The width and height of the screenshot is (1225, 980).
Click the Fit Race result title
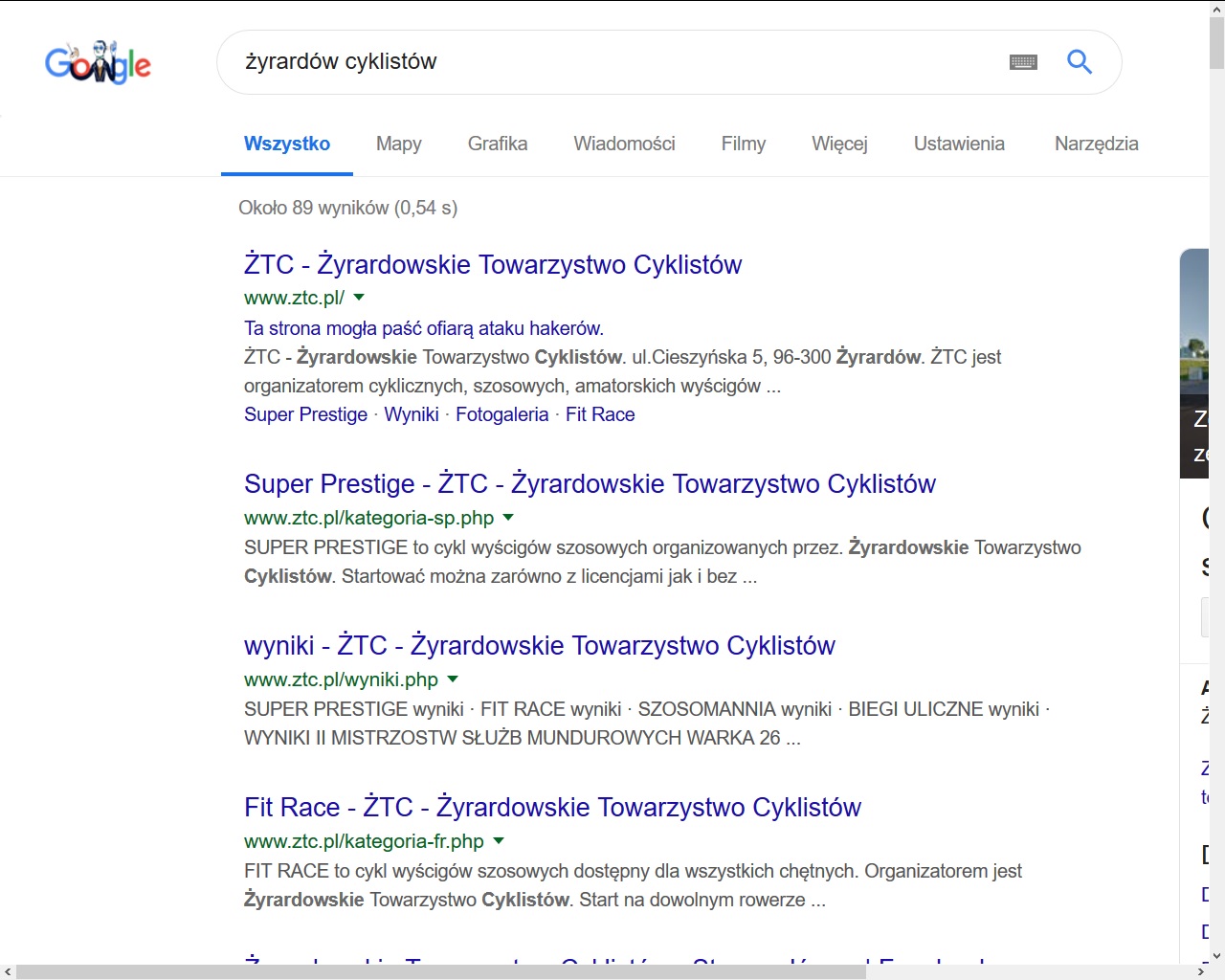point(552,807)
